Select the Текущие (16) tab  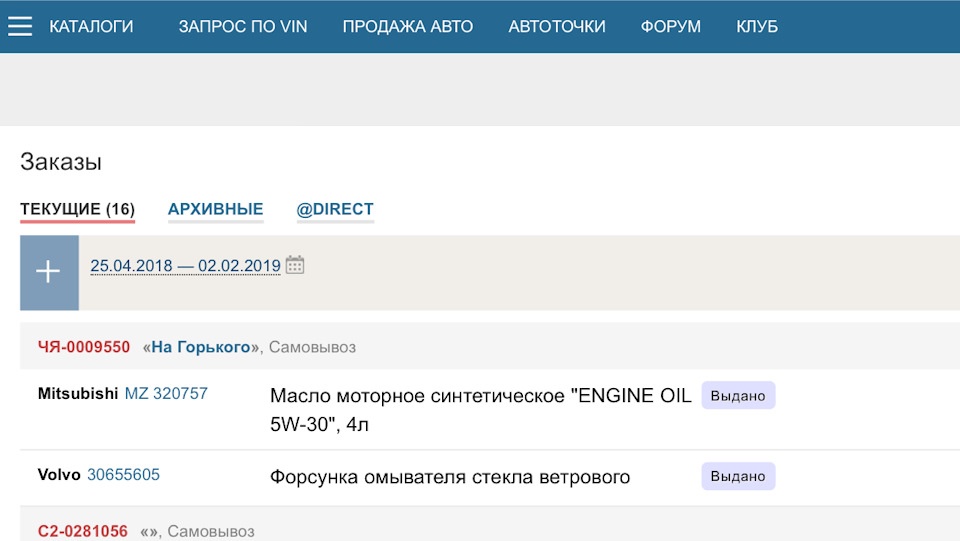77,209
